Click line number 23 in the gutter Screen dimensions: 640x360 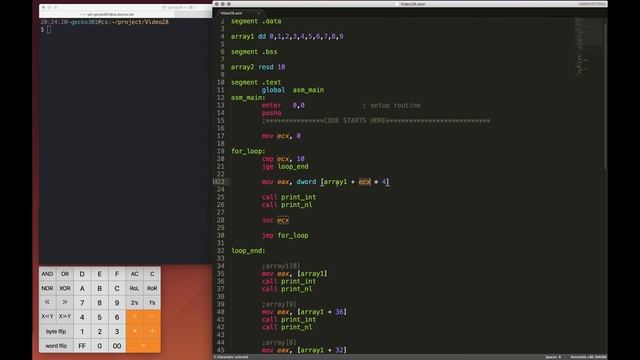point(220,182)
